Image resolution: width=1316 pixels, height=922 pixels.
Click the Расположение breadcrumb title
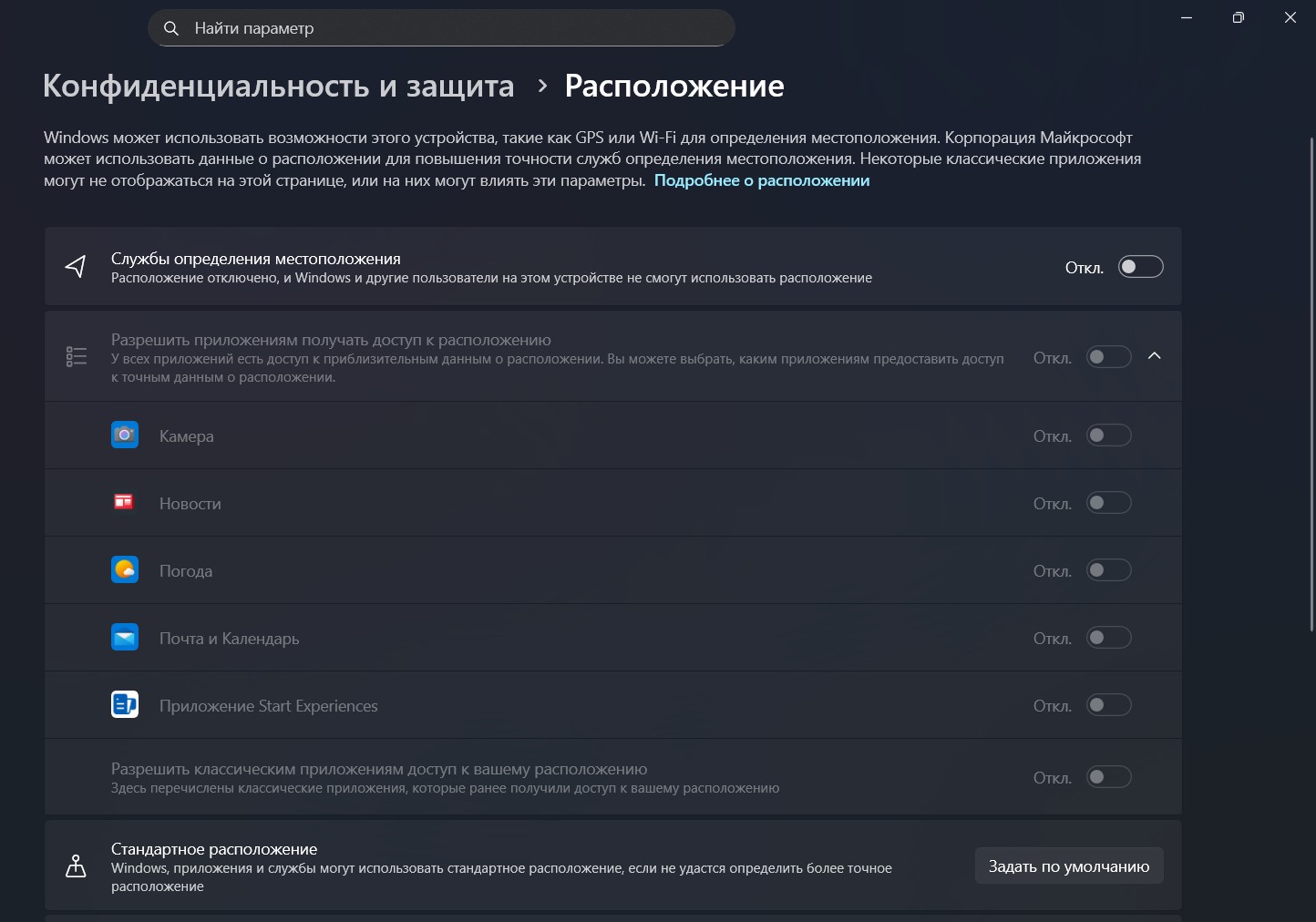coord(673,86)
